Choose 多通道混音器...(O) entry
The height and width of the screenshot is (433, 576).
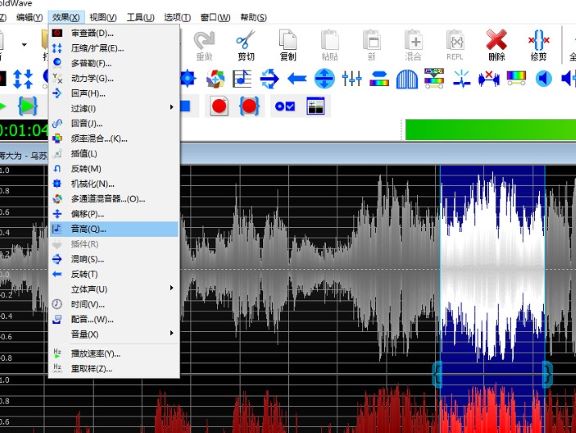[x=114, y=199]
